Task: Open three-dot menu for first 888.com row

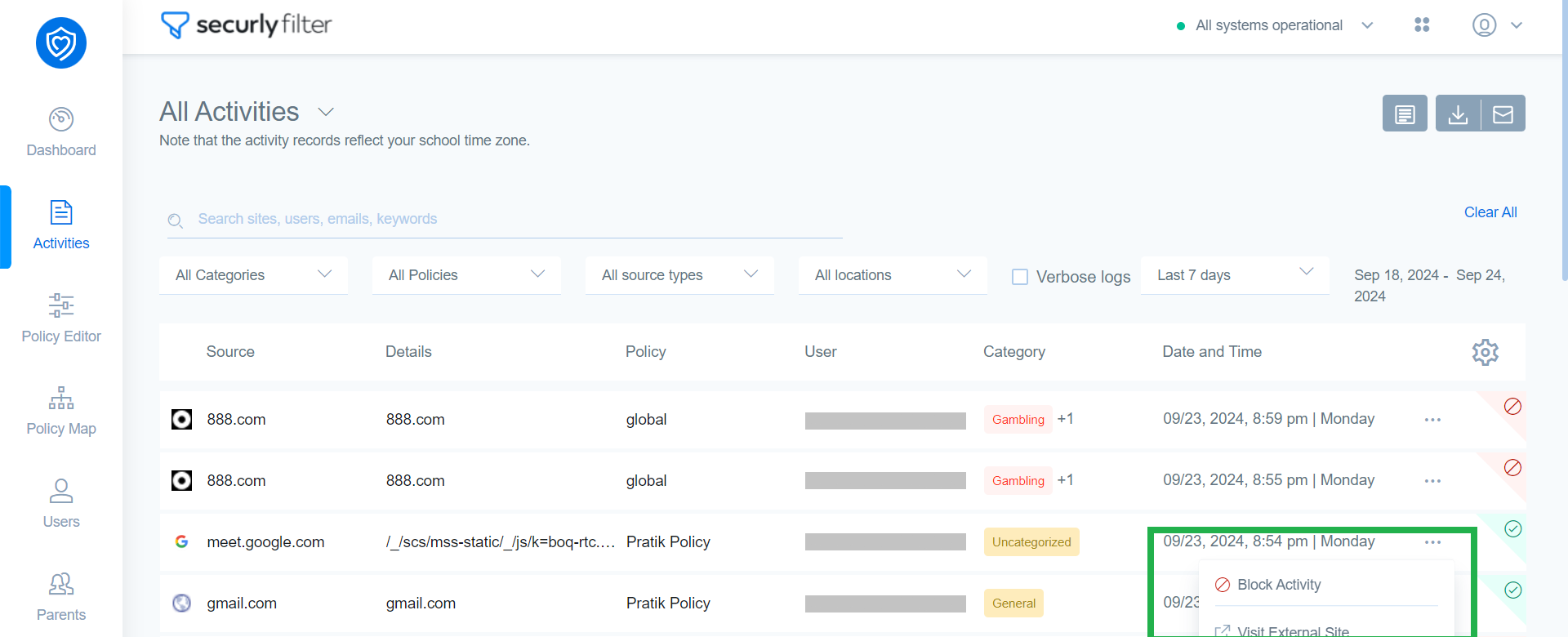Action: pyautogui.click(x=1432, y=420)
